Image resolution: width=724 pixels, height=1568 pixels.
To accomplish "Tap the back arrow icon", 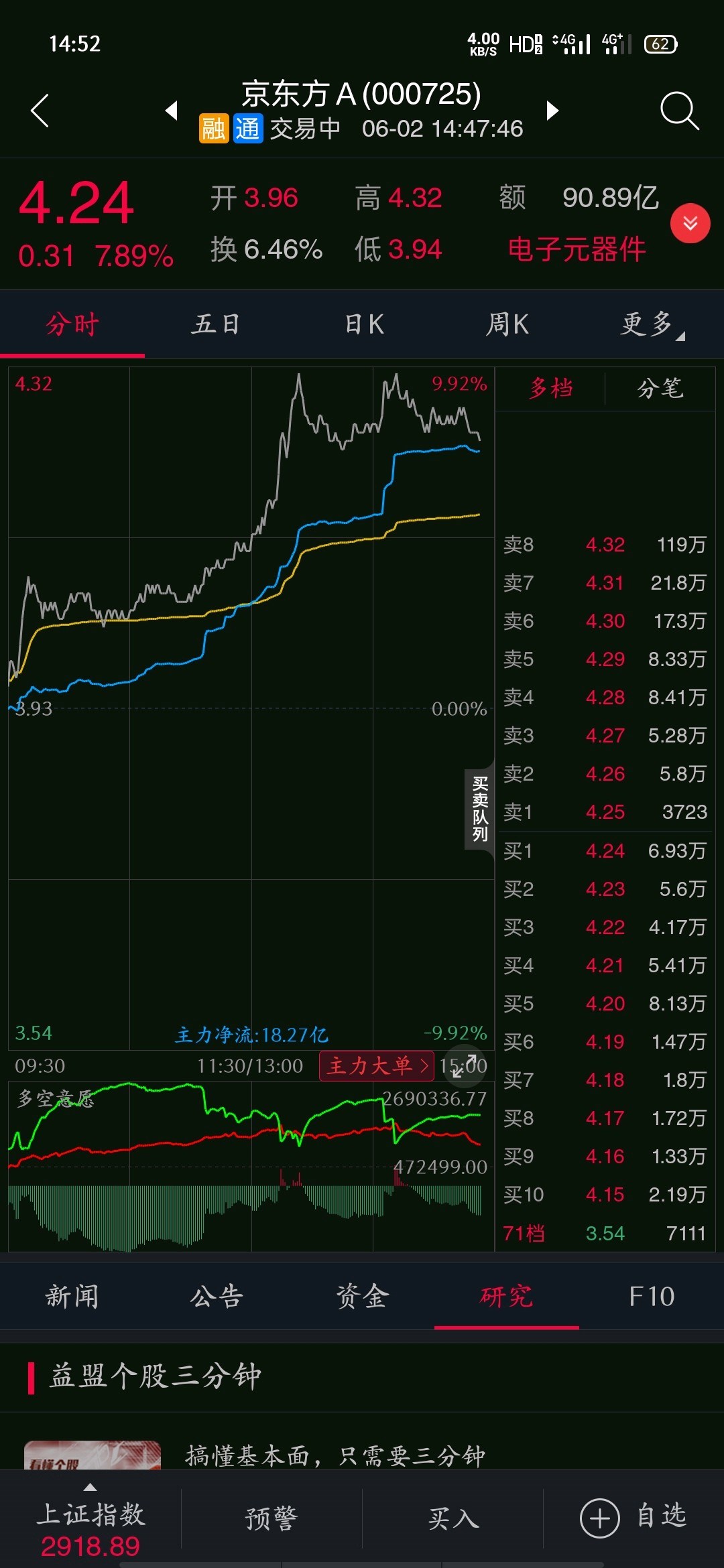I will pyautogui.click(x=40, y=111).
